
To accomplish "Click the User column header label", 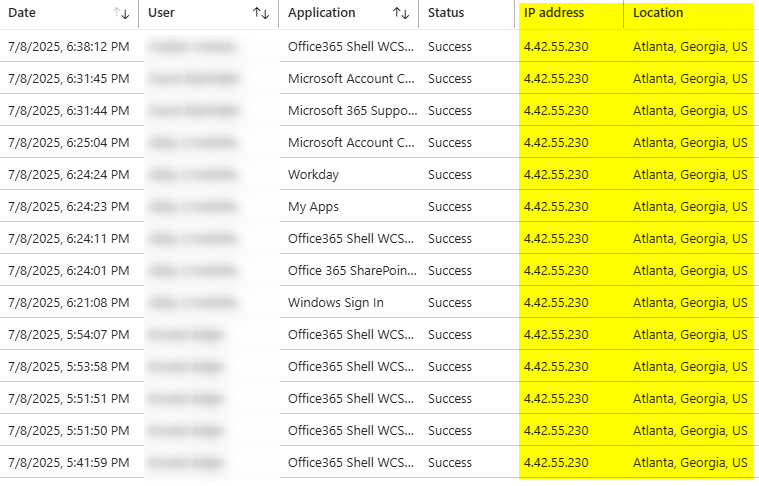I will 161,13.
